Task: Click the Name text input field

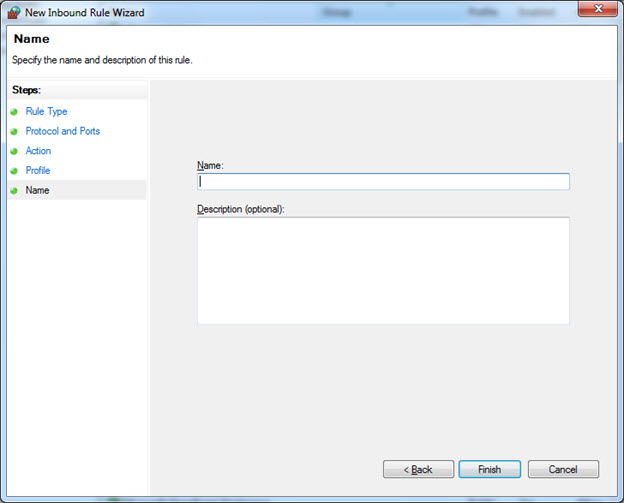Action: click(383, 181)
